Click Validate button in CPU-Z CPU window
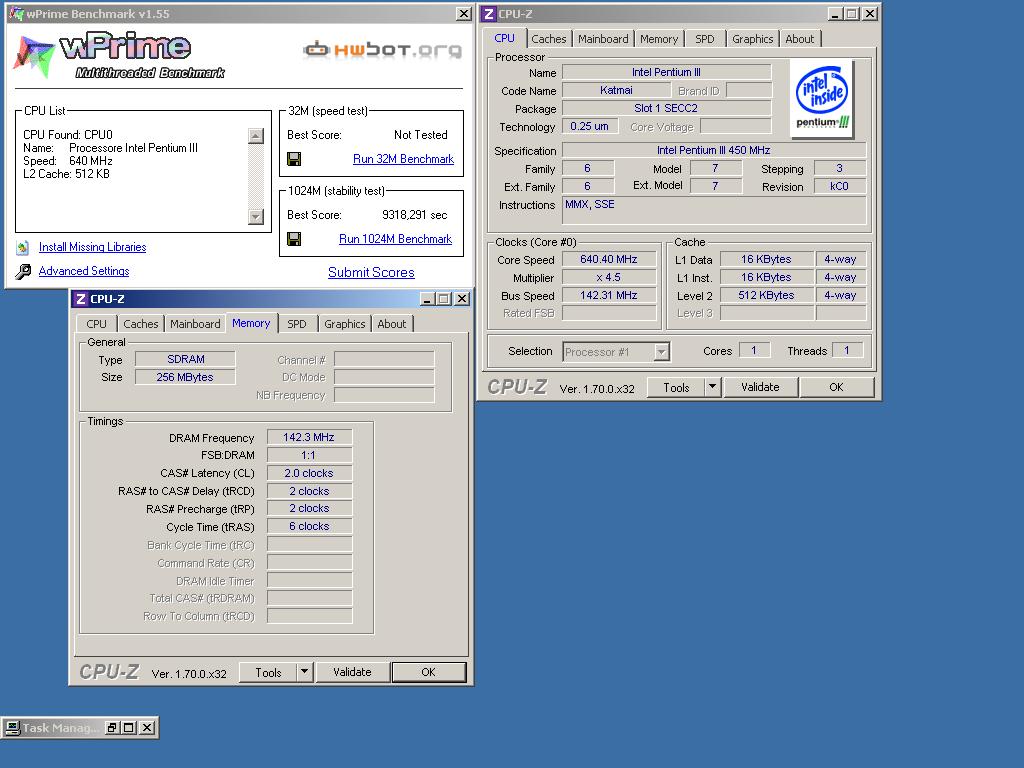Viewport: 1024px width, 768px height. (760, 387)
